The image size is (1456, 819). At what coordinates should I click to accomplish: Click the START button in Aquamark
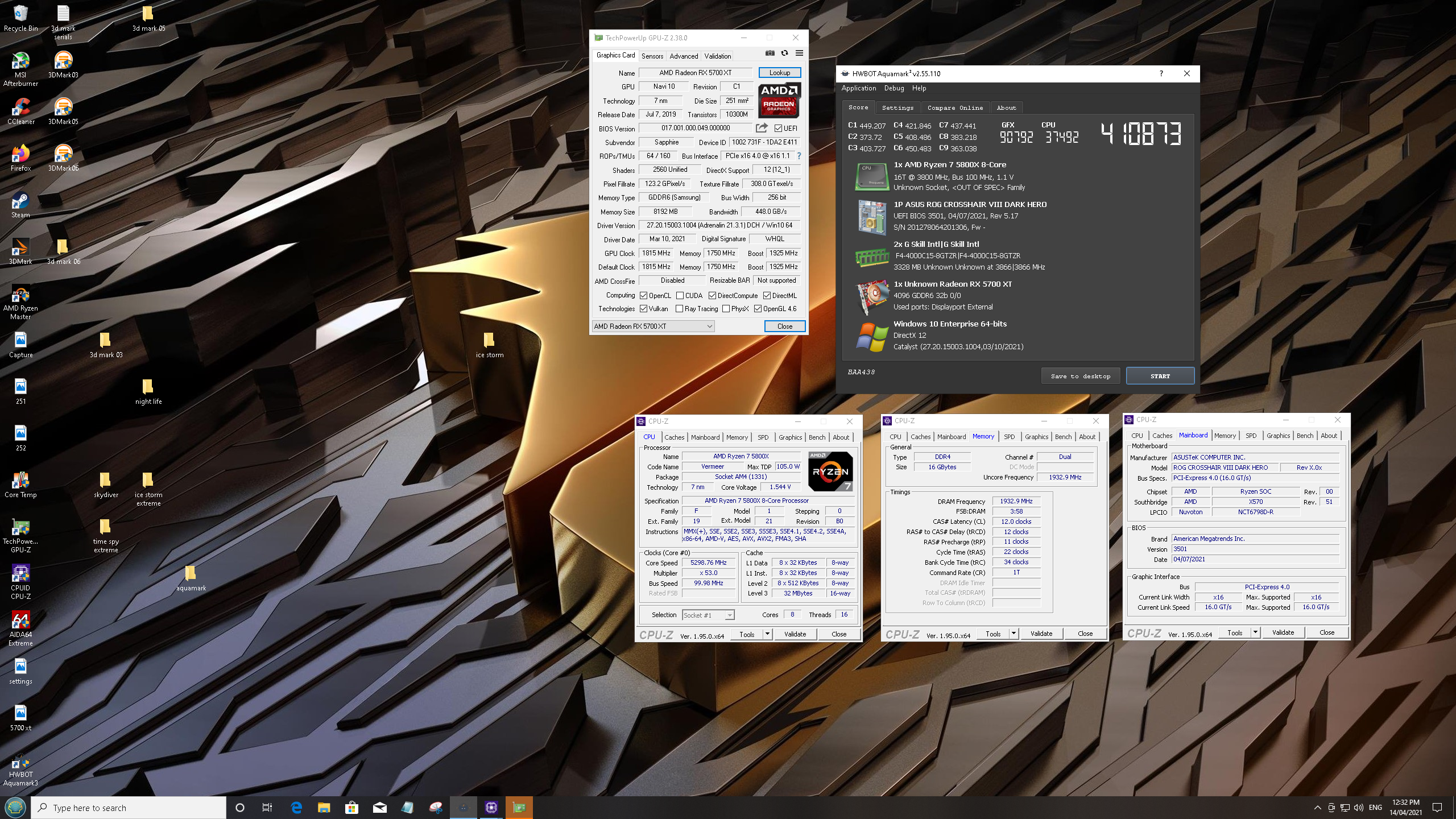(1160, 376)
